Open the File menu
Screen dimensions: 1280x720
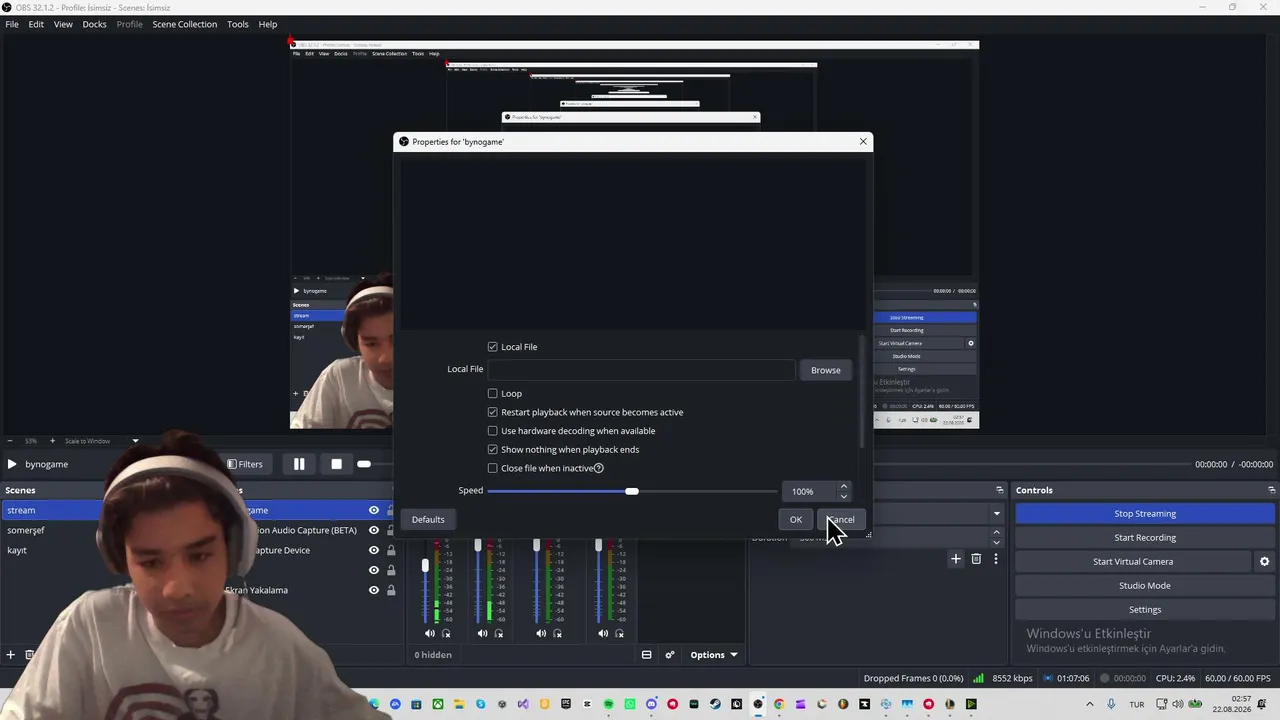tap(12, 24)
